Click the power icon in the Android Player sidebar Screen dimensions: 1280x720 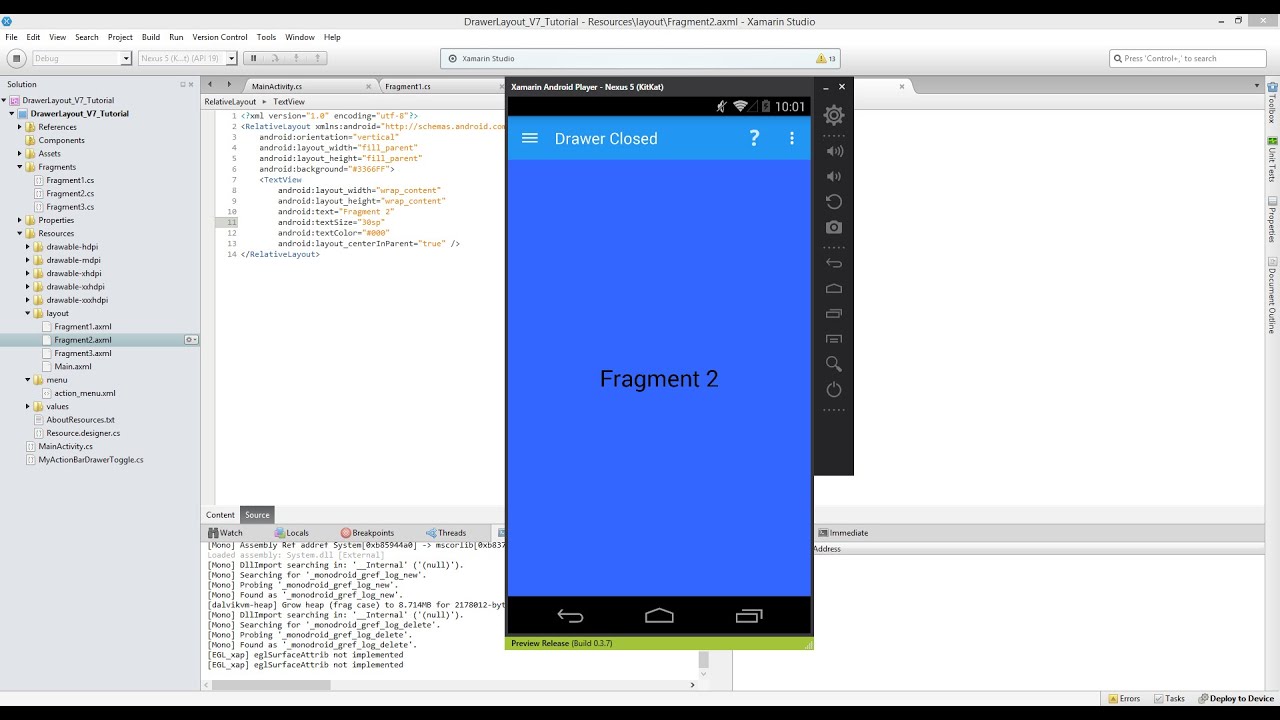[834, 389]
